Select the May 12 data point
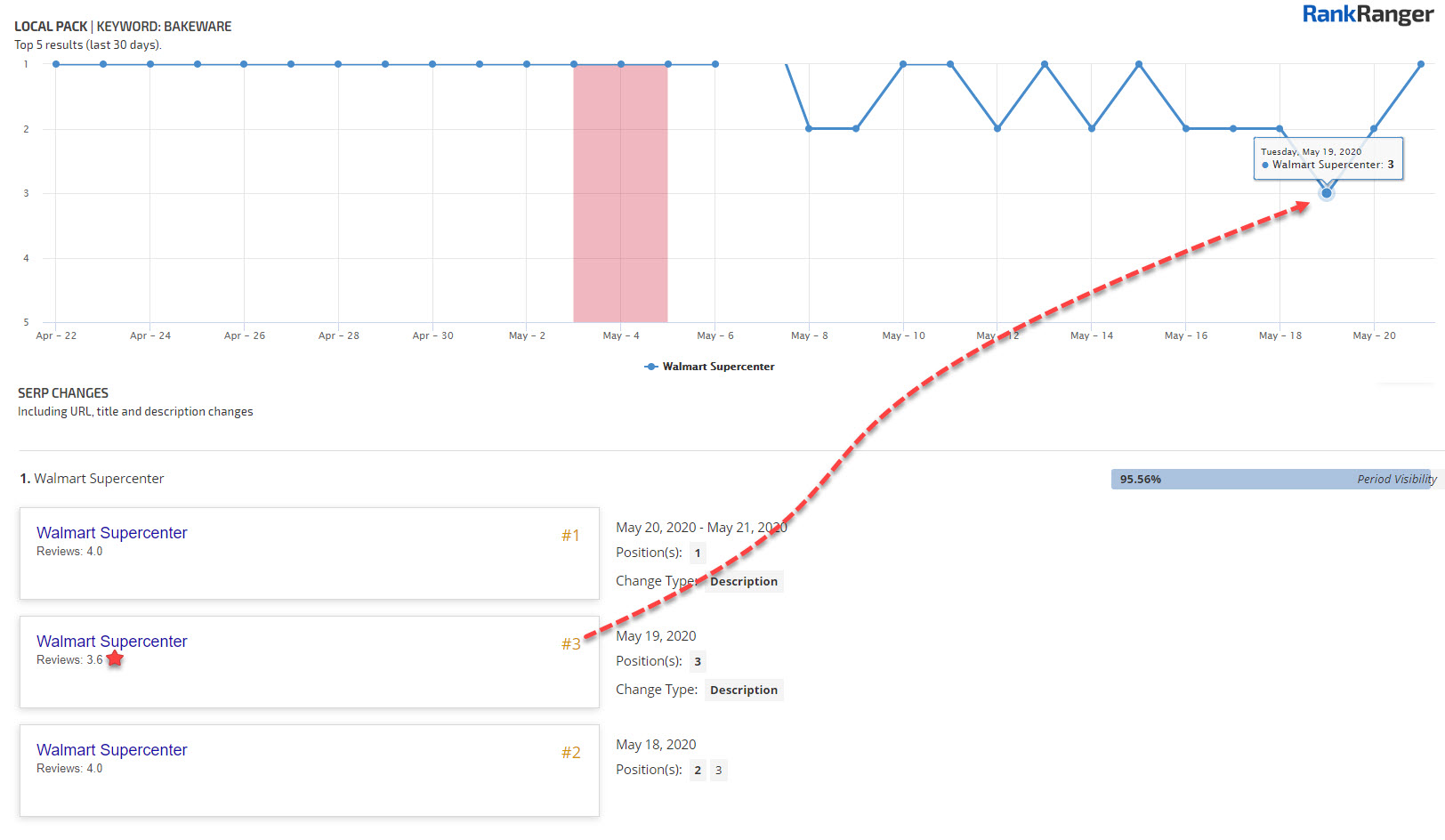1445x840 pixels. point(997,128)
